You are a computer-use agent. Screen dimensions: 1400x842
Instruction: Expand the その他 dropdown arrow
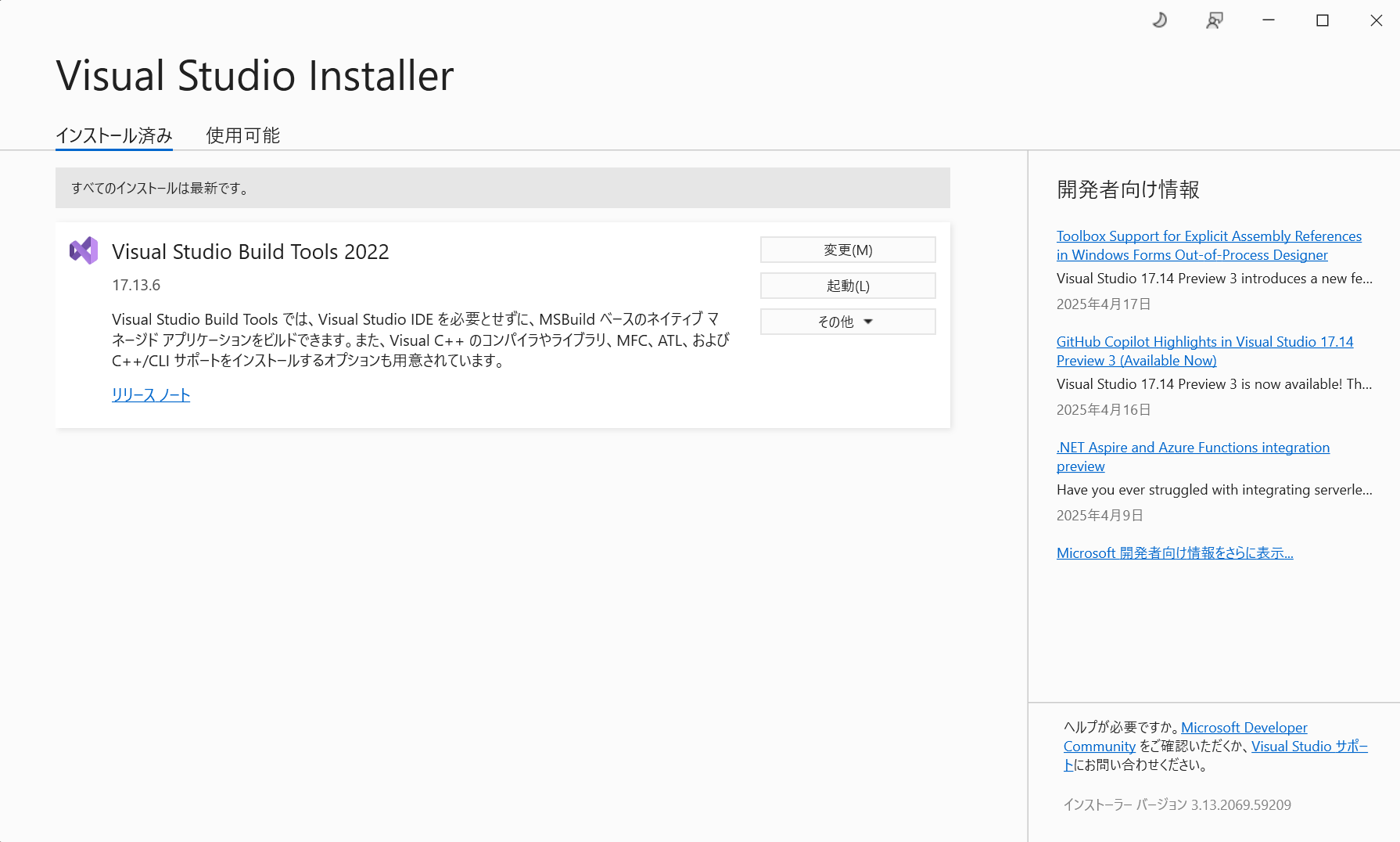(867, 322)
